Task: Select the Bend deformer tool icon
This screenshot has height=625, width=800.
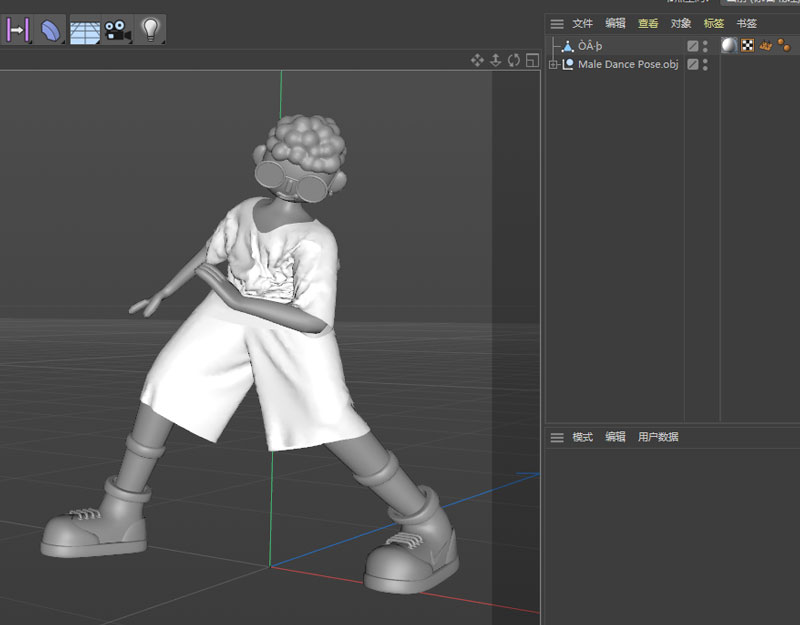Action: (x=50, y=30)
